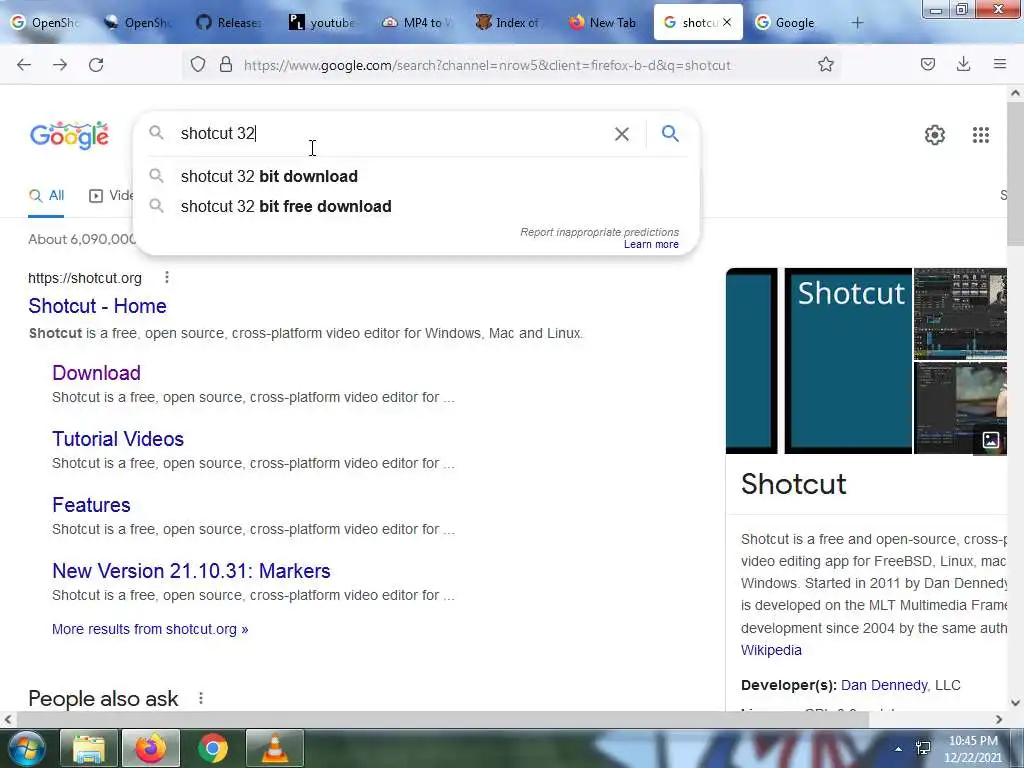The width and height of the screenshot is (1024, 768).
Task: Open Windows Start menu orb
Action: point(26,748)
